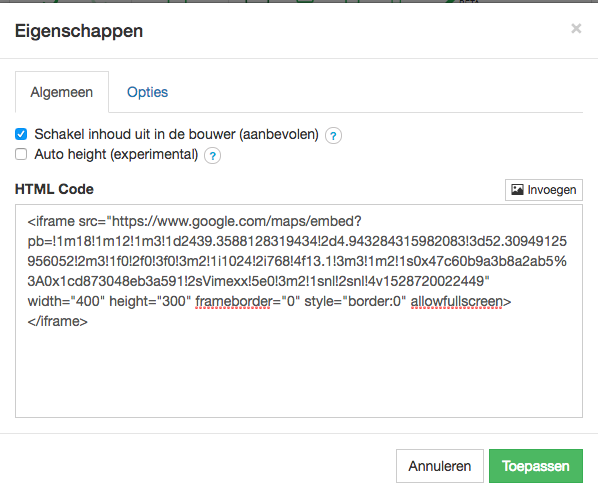Image resolution: width=598 pixels, height=498 pixels.
Task: Click the Invoegen button
Action: coord(544,190)
